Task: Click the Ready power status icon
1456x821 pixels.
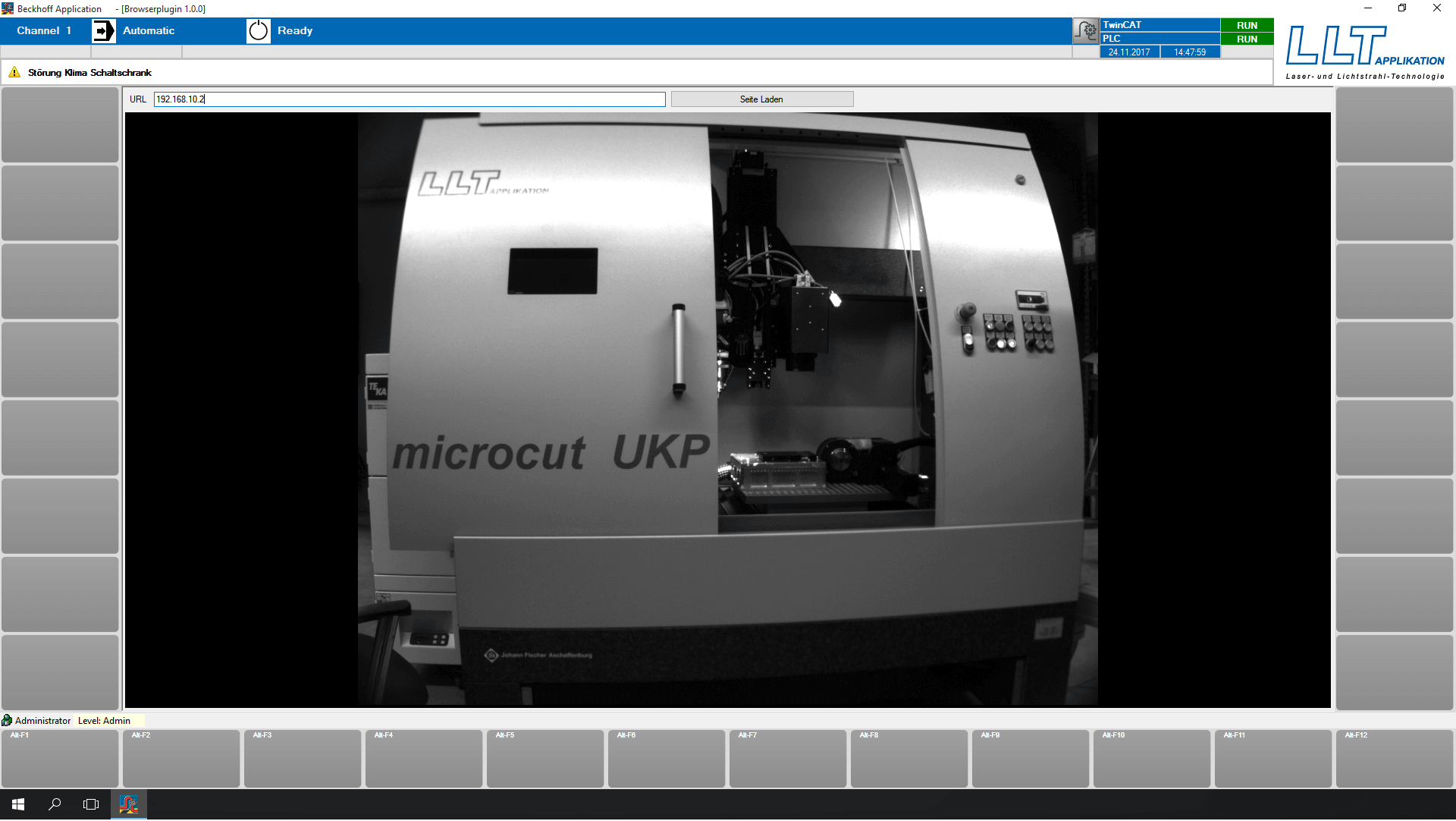Action: click(258, 31)
